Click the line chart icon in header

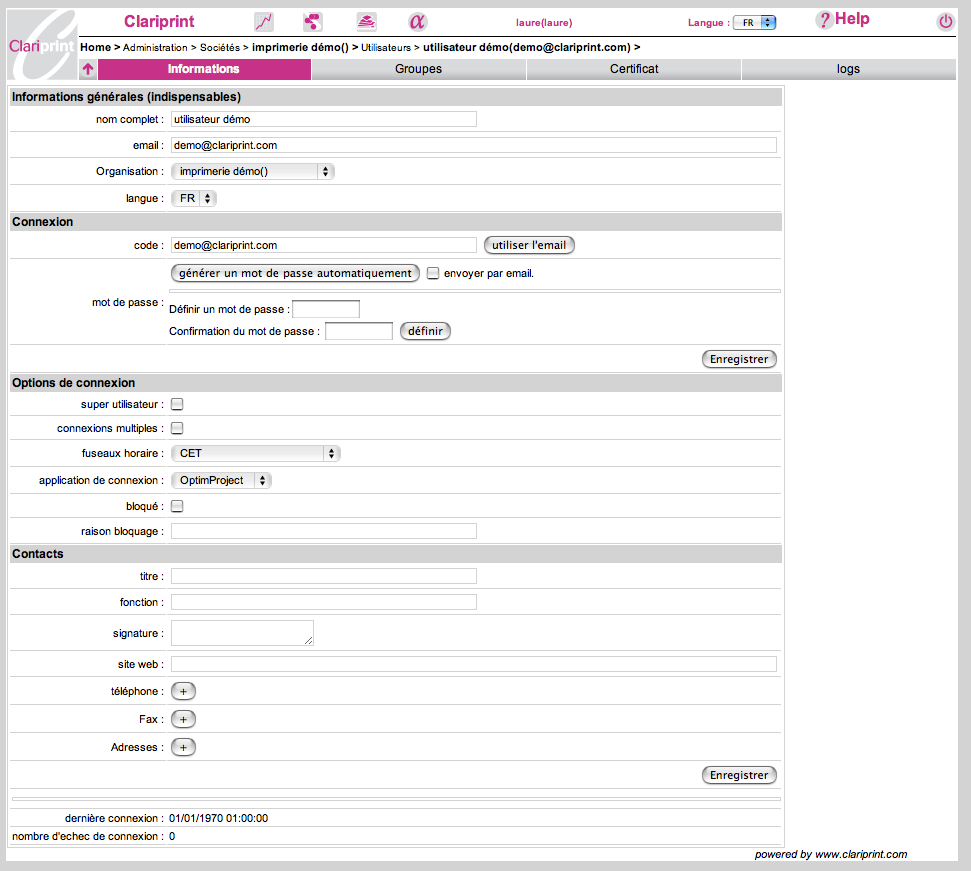point(264,22)
